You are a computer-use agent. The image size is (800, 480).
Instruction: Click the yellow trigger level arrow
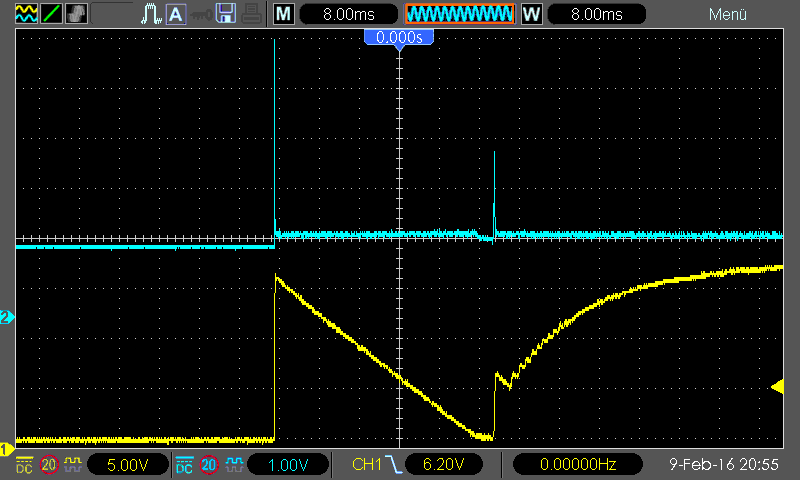point(777,387)
